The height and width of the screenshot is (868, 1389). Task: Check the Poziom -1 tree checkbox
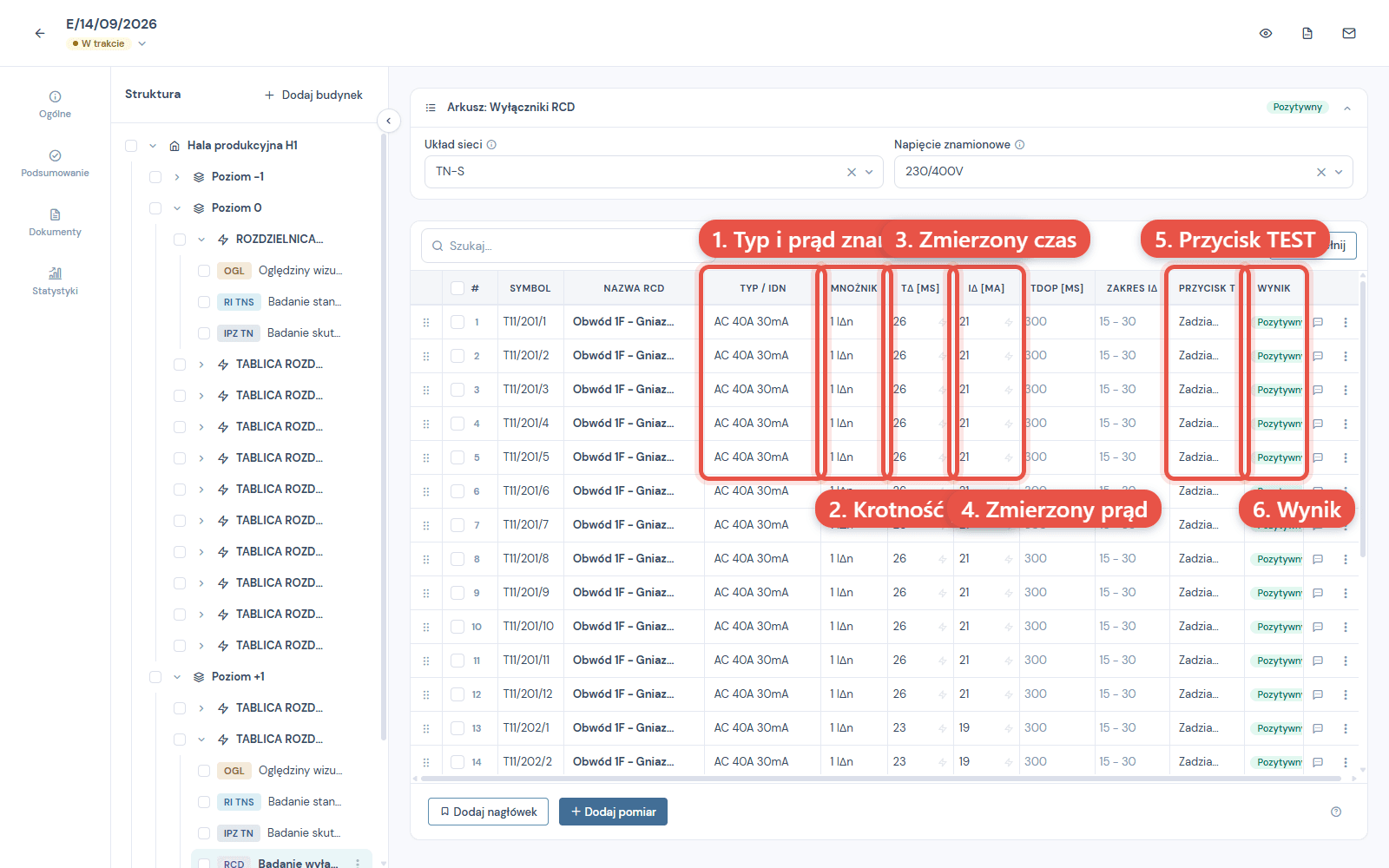[155, 177]
